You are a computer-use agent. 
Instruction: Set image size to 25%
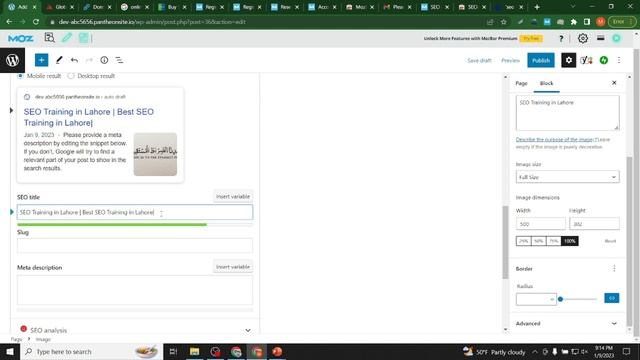pyautogui.click(x=523, y=241)
